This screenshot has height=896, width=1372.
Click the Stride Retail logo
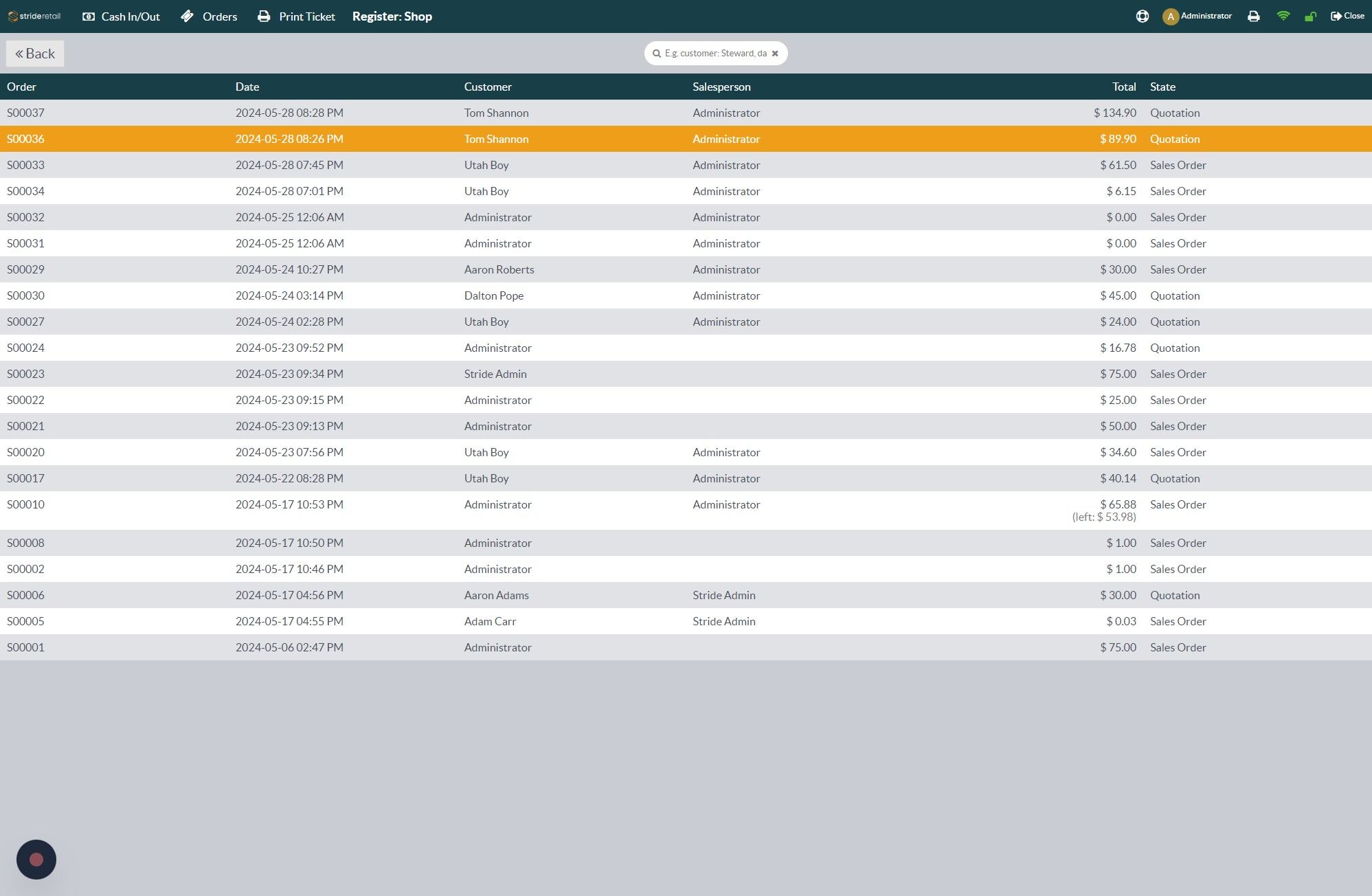pos(34,16)
